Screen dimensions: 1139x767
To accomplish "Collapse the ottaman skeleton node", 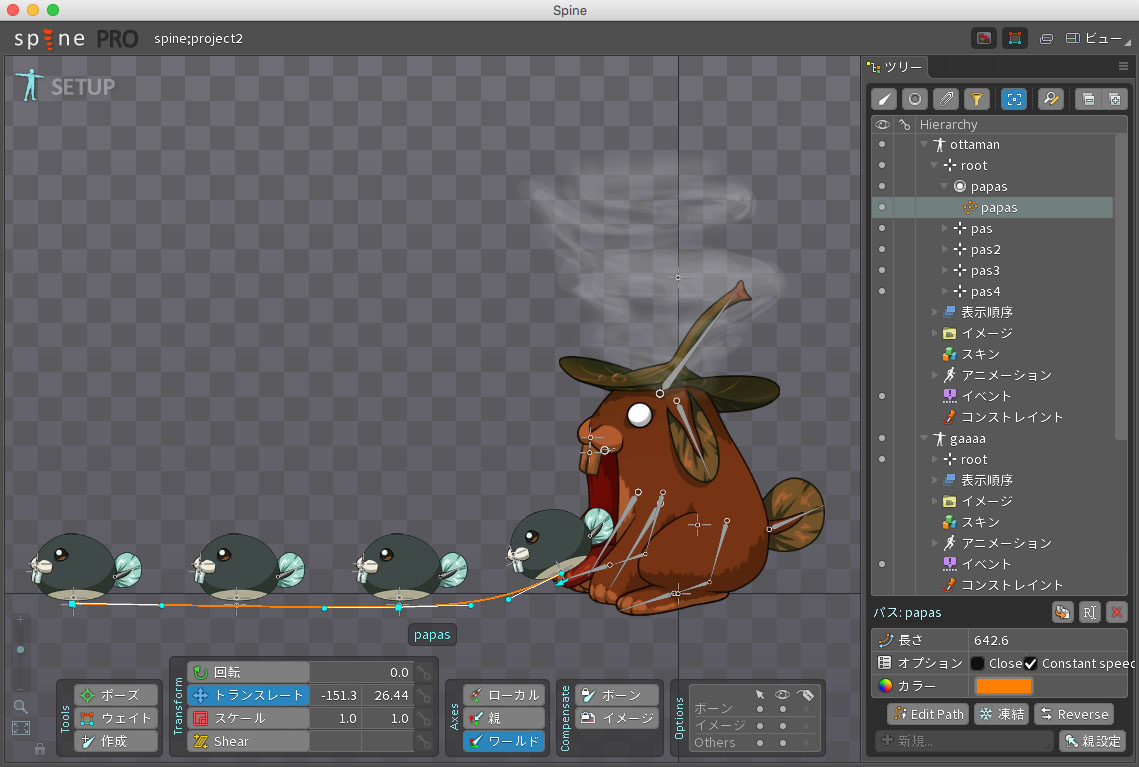I will (924, 145).
